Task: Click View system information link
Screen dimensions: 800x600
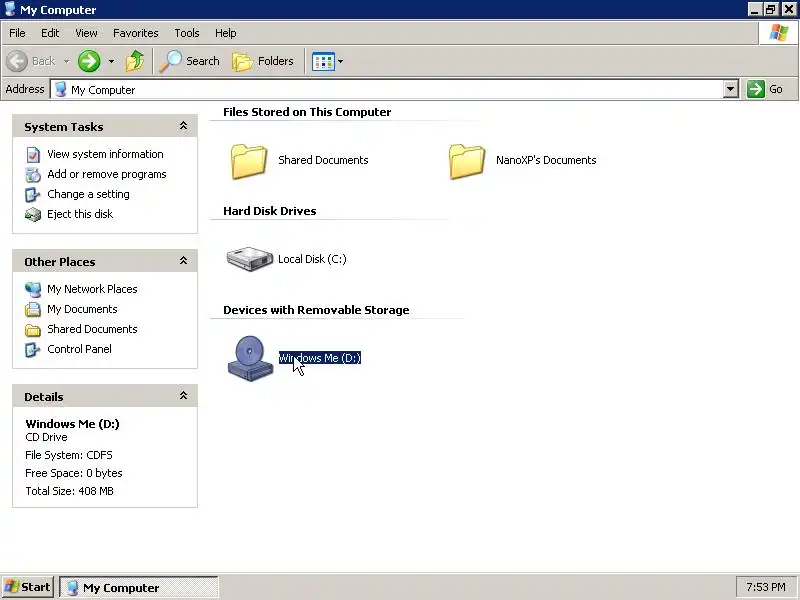Action: [105, 154]
